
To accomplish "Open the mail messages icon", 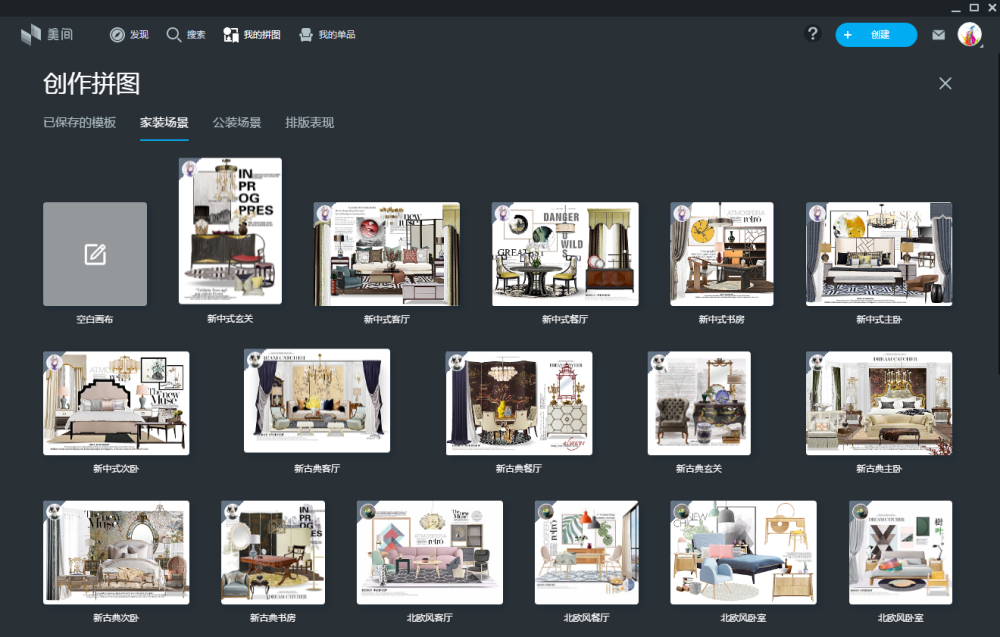I will 938,35.
